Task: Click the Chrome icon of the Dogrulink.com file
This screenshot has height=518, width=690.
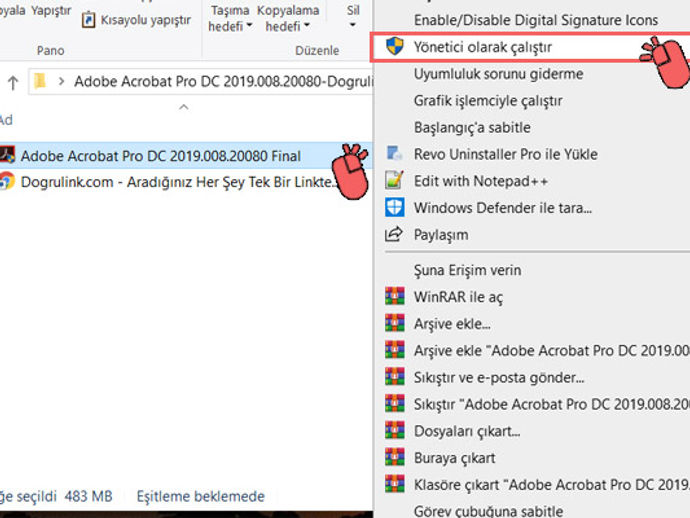Action: coord(7,181)
